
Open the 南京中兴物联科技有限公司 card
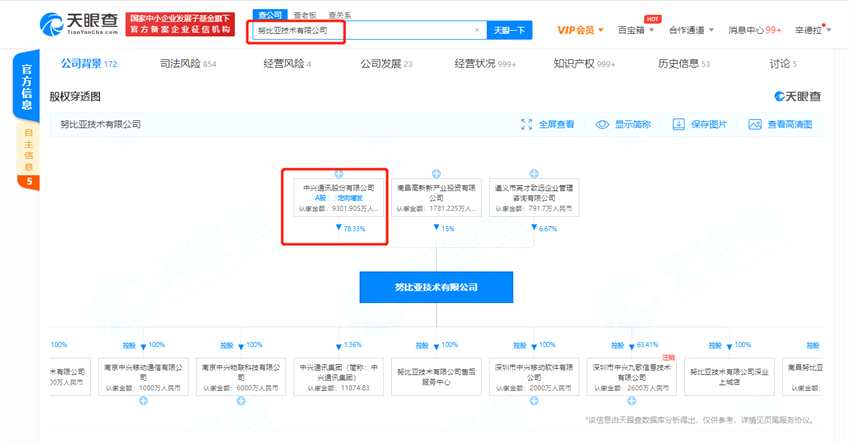[x=241, y=376]
